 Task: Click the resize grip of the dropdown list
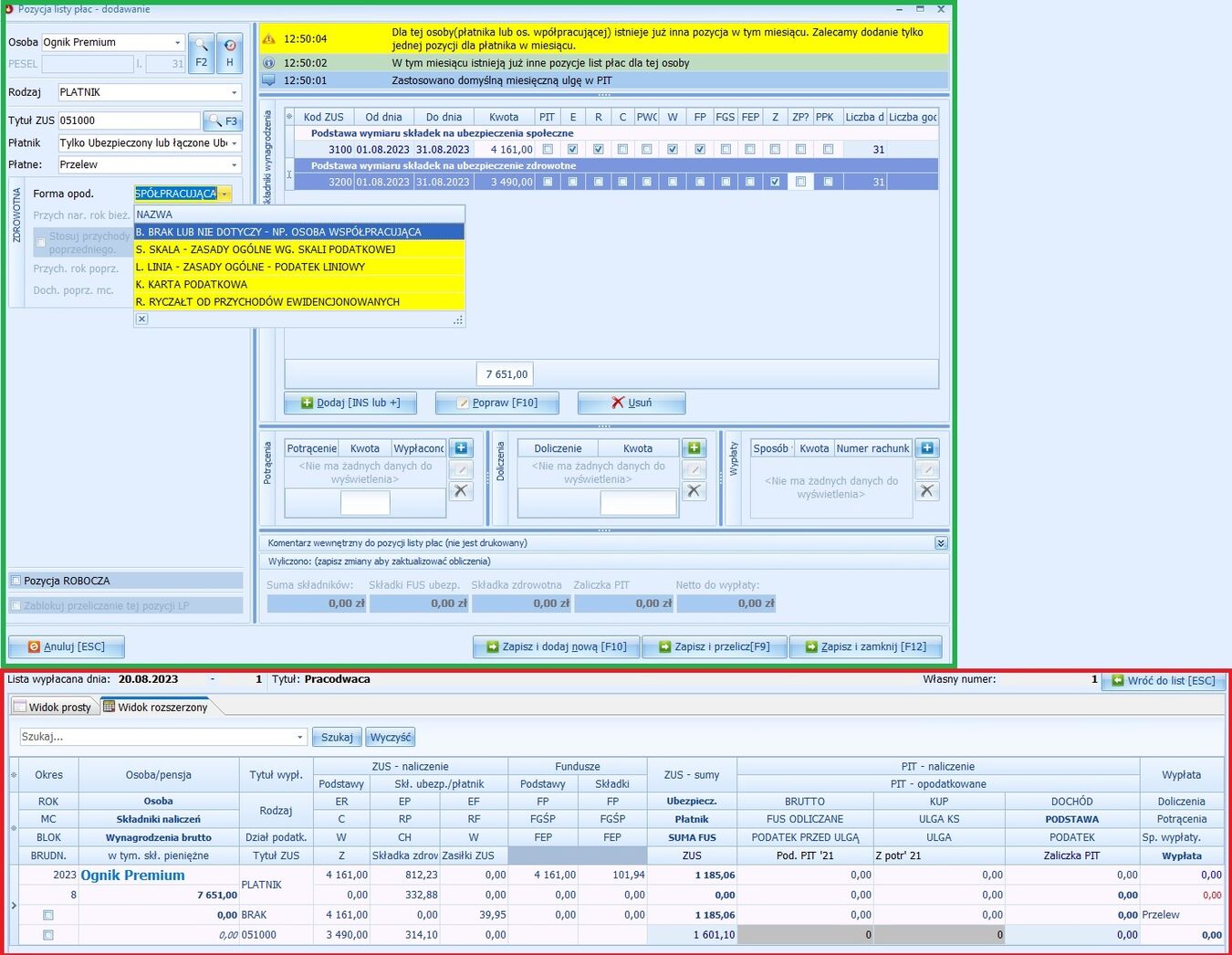pos(458,320)
